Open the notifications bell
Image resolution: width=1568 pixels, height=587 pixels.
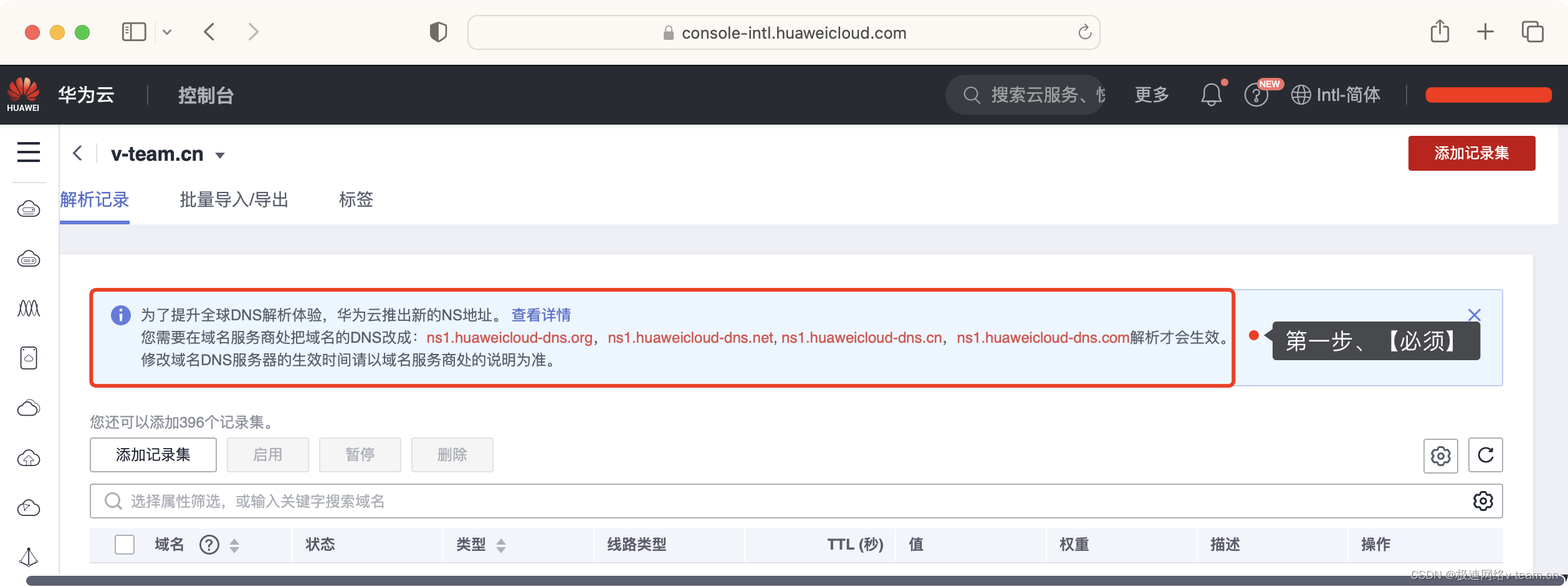[1212, 95]
